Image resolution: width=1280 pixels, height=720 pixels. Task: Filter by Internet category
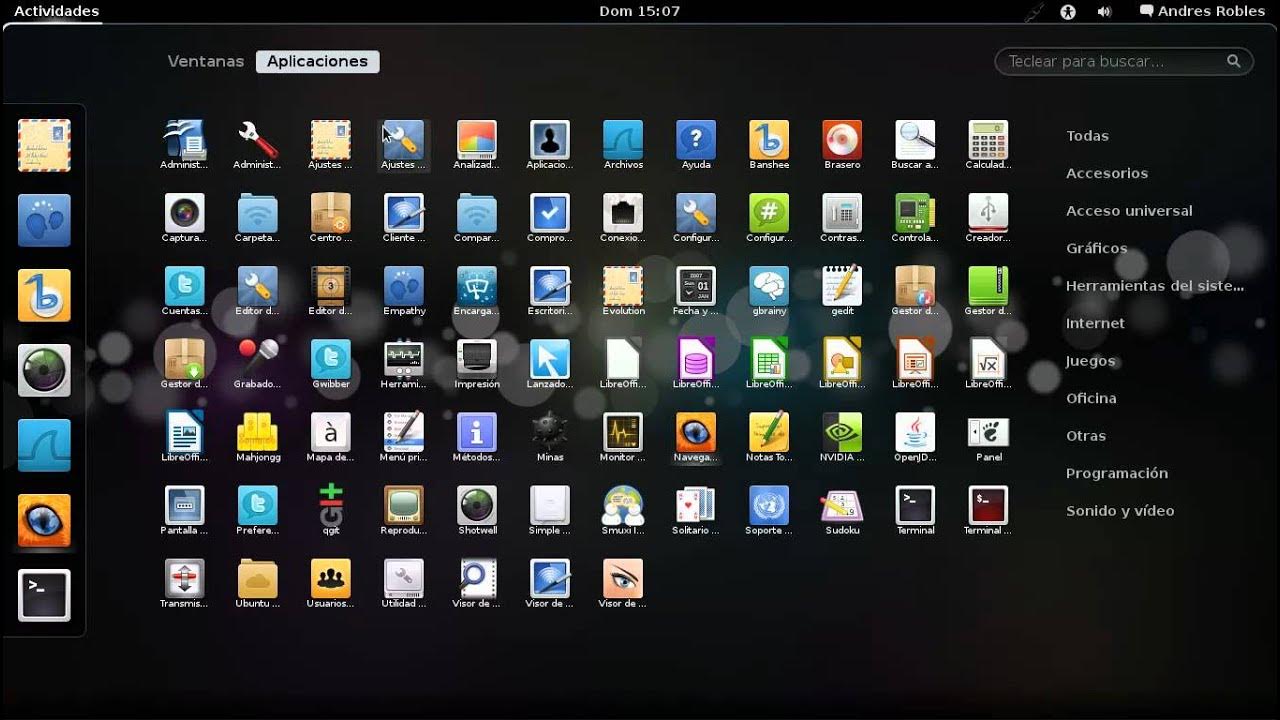click(1095, 323)
